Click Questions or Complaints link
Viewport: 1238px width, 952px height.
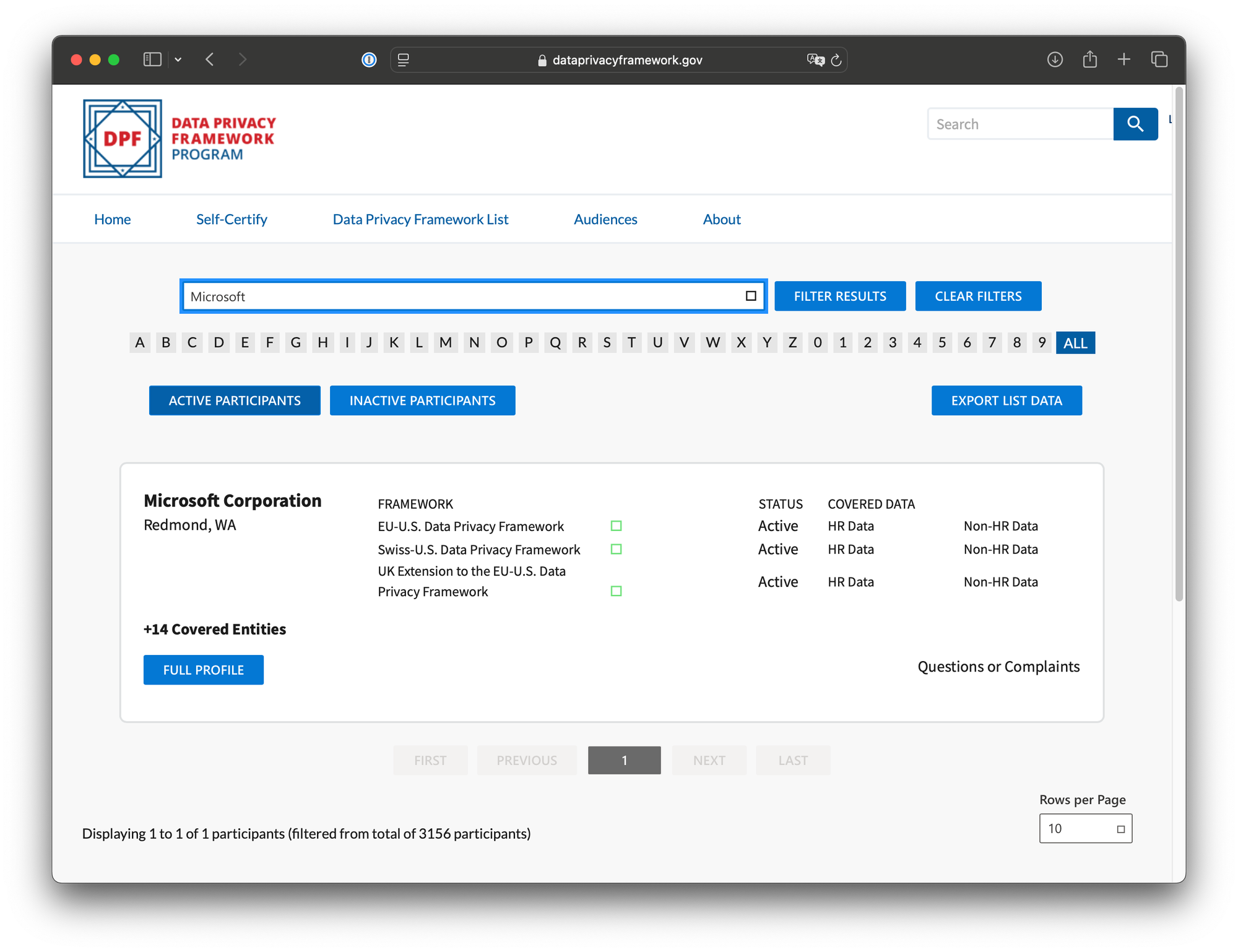(x=998, y=667)
